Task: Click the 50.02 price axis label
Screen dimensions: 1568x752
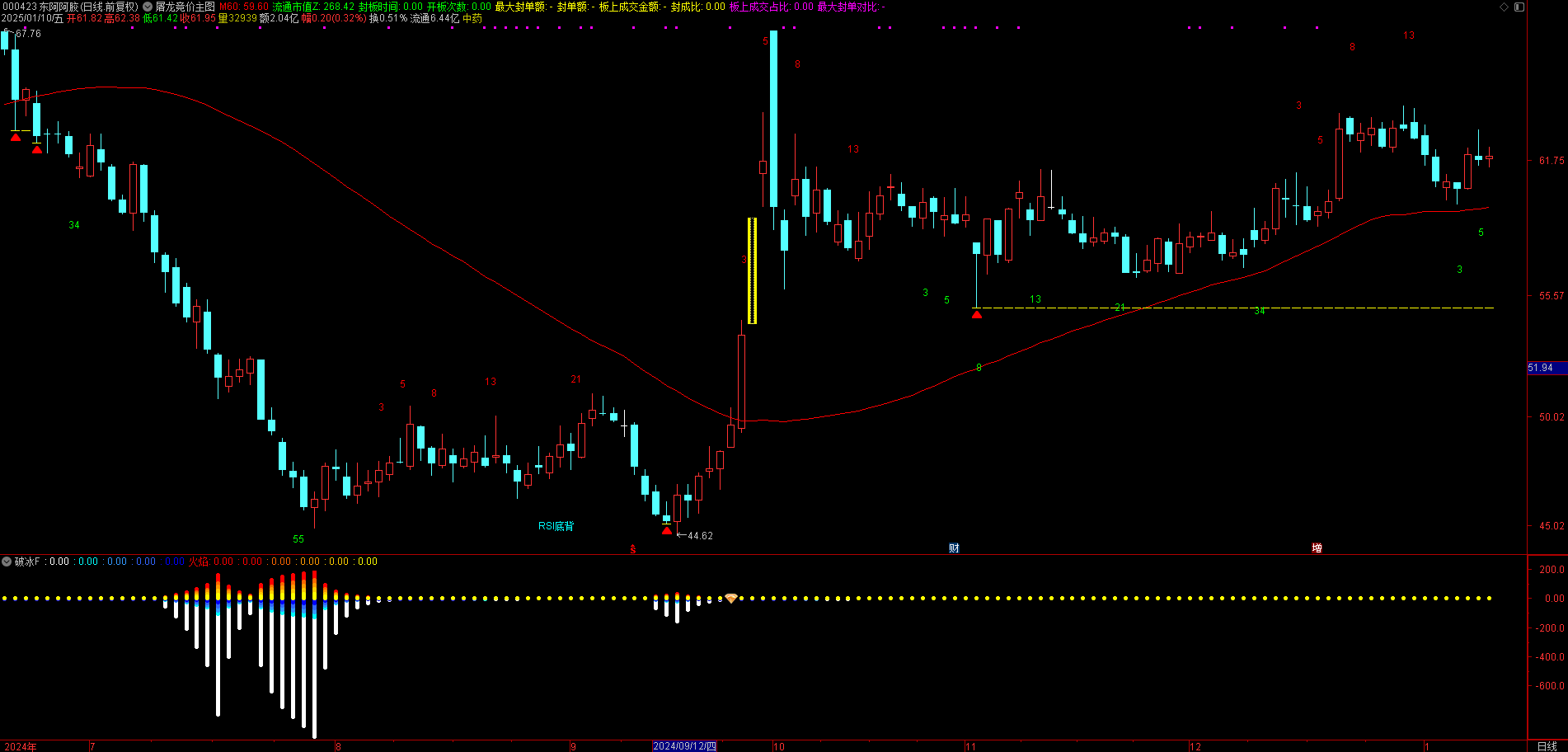Action: pyautogui.click(x=1552, y=417)
